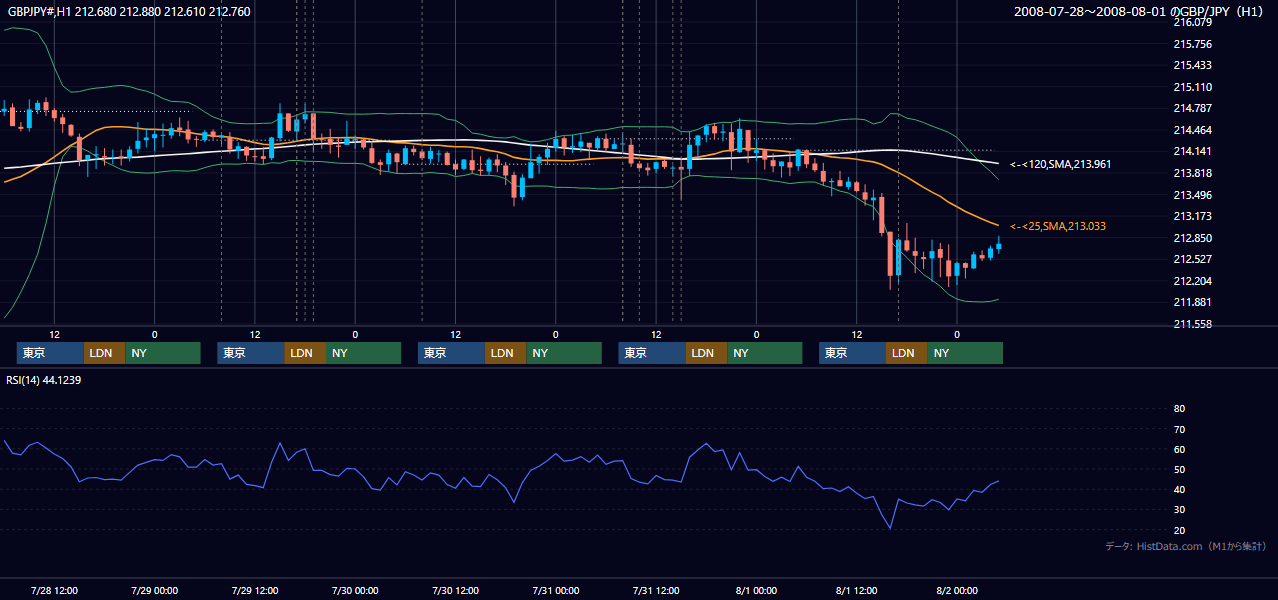Click RSI axis level 70

[x=1179, y=429]
